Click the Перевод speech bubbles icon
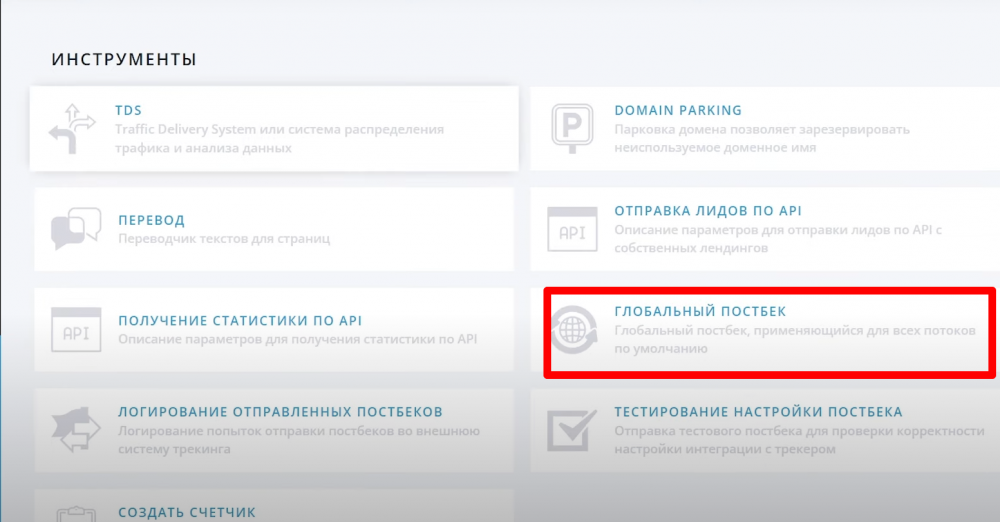 [76, 228]
